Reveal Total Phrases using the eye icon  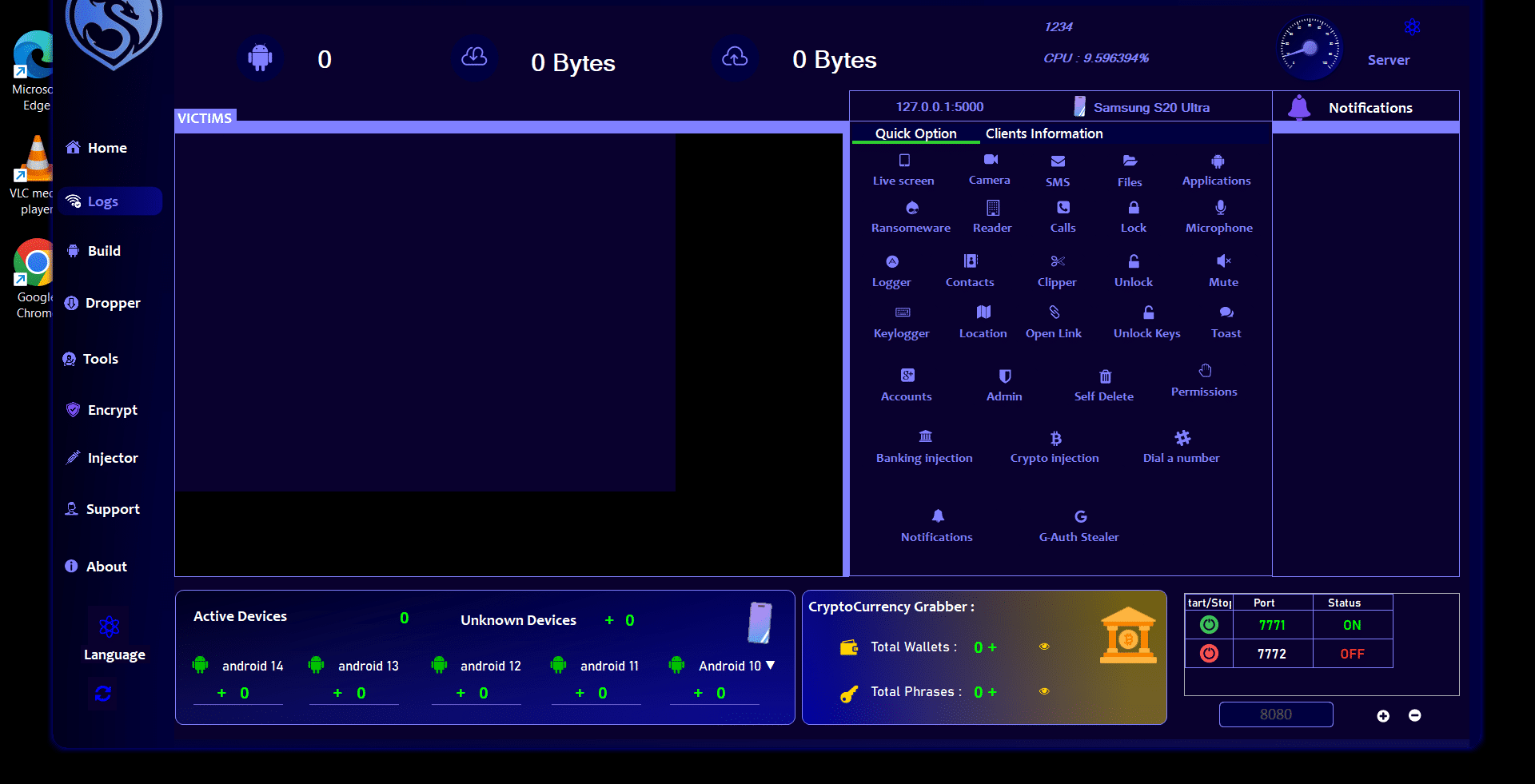(x=1044, y=692)
